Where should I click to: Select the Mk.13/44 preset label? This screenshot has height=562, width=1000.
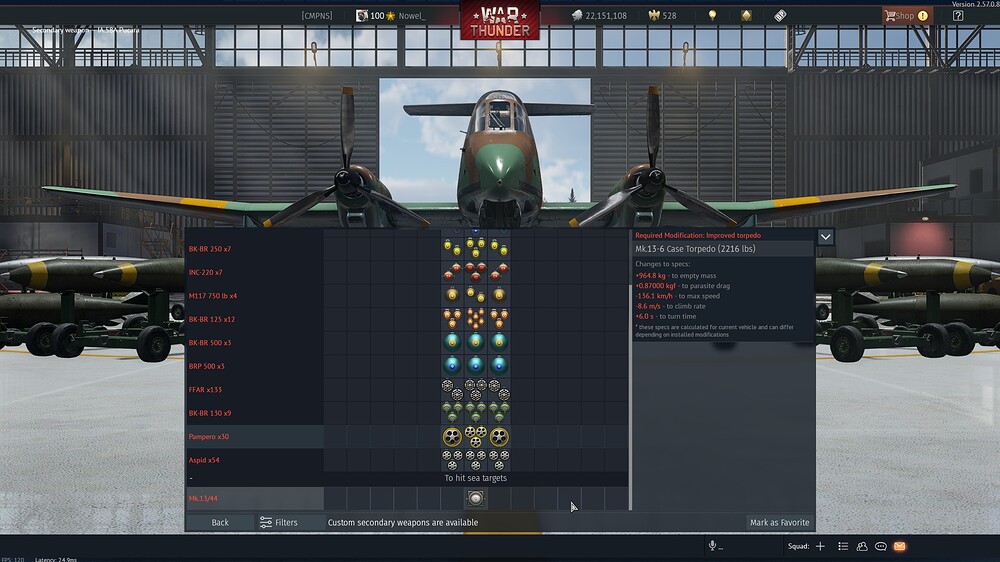pyautogui.click(x=203, y=499)
